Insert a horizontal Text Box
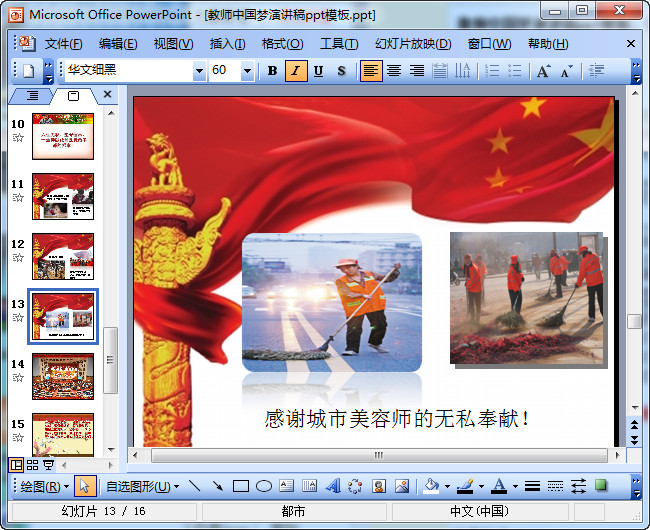This screenshot has width=650, height=530. 286,486
